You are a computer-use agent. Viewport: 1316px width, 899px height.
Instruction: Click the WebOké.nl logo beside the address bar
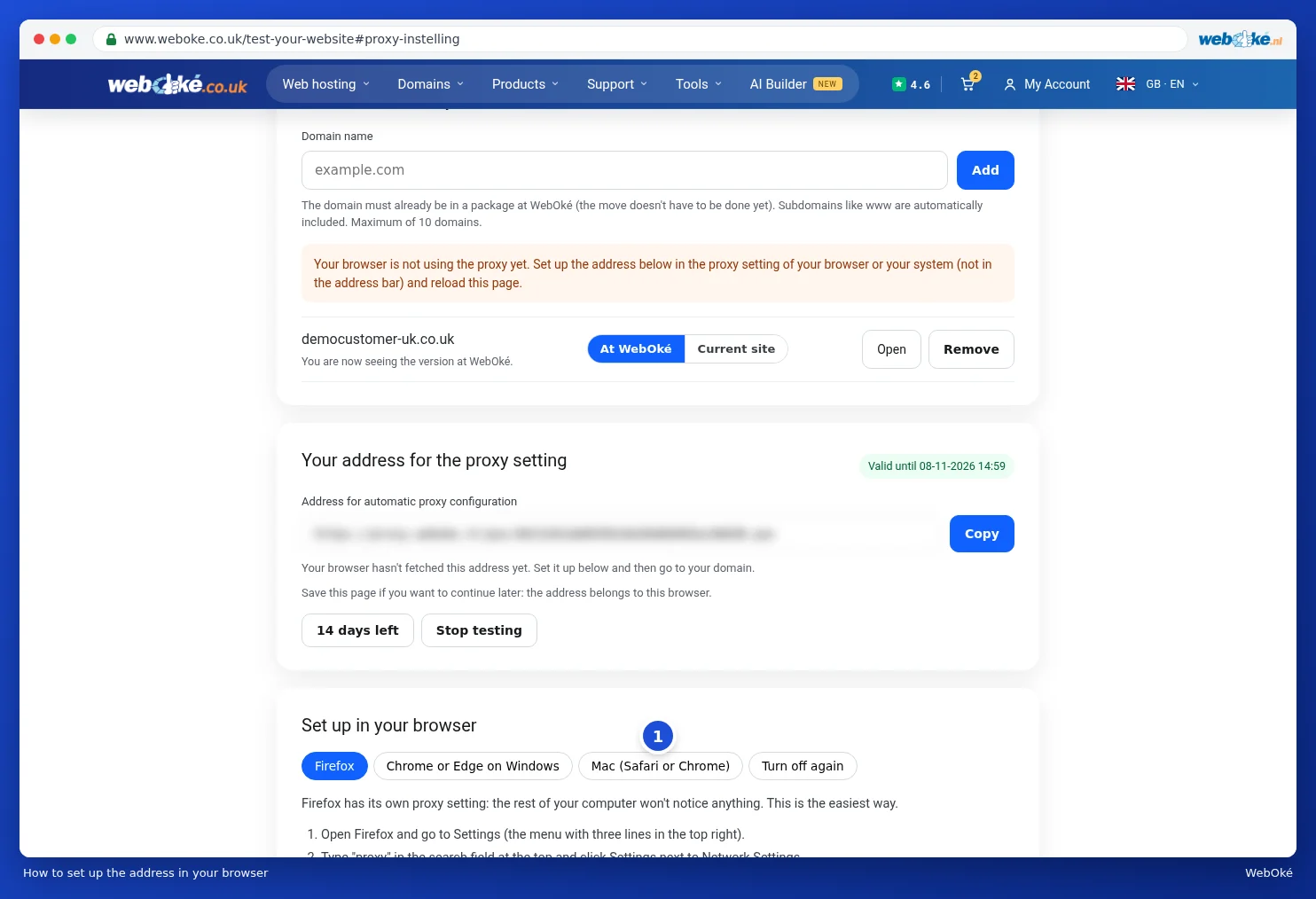click(1240, 39)
